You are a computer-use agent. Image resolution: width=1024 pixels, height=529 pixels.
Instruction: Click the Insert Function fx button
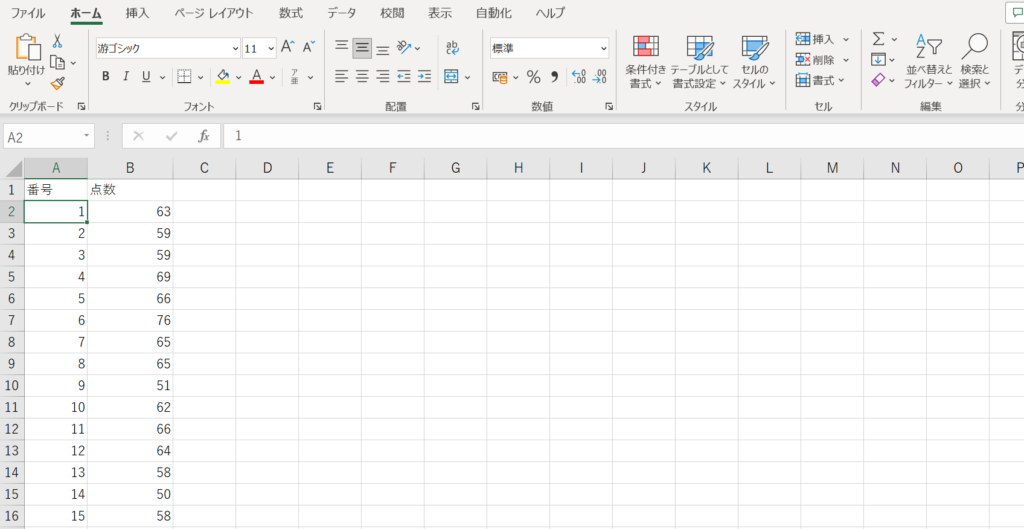click(x=204, y=136)
